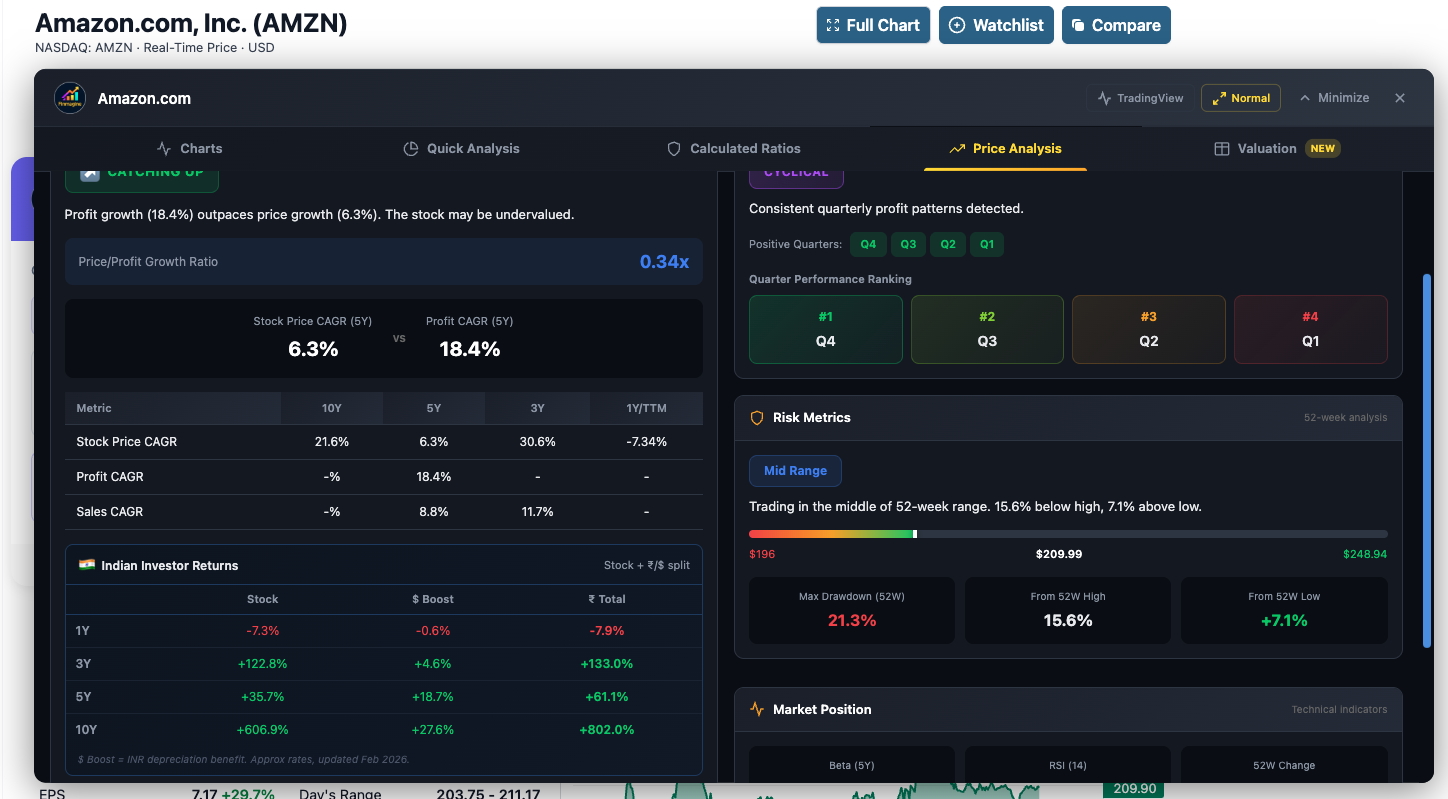Click the pie chart icon beside Quick Analysis
The width and height of the screenshot is (1448, 799).
point(411,148)
